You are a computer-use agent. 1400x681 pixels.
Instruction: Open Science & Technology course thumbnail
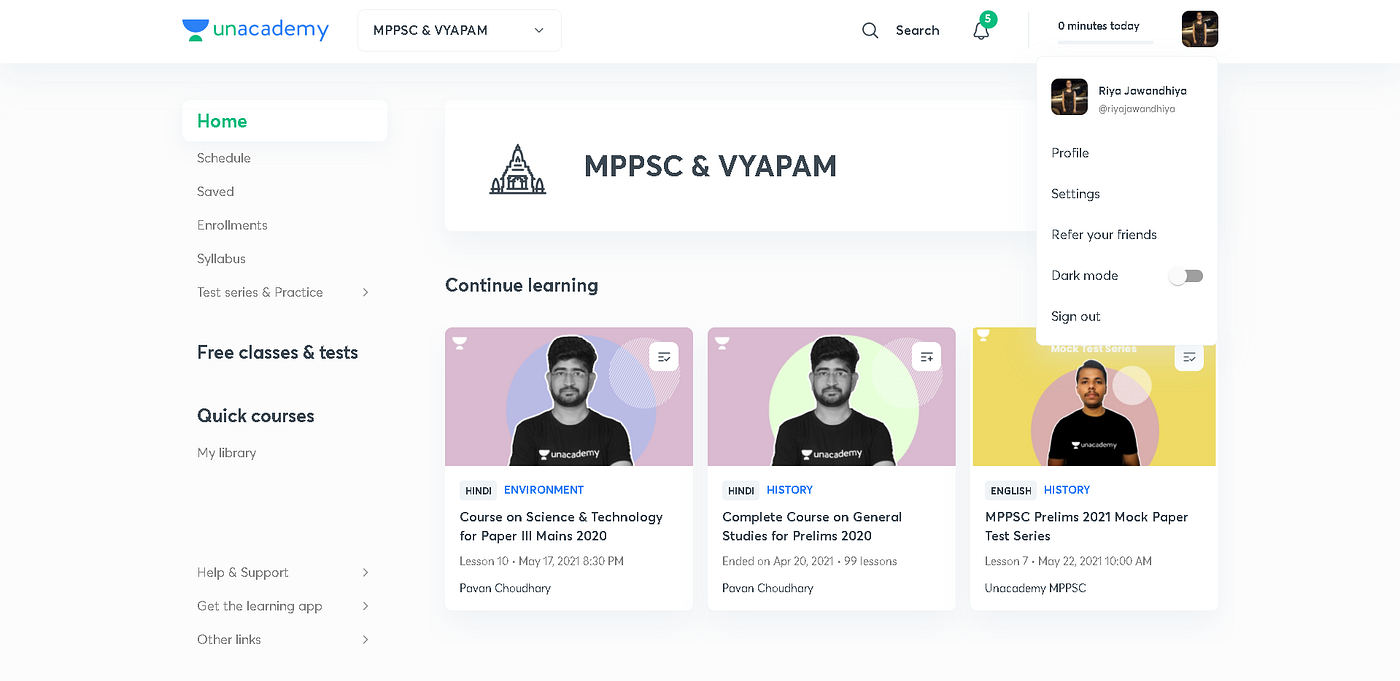point(569,397)
